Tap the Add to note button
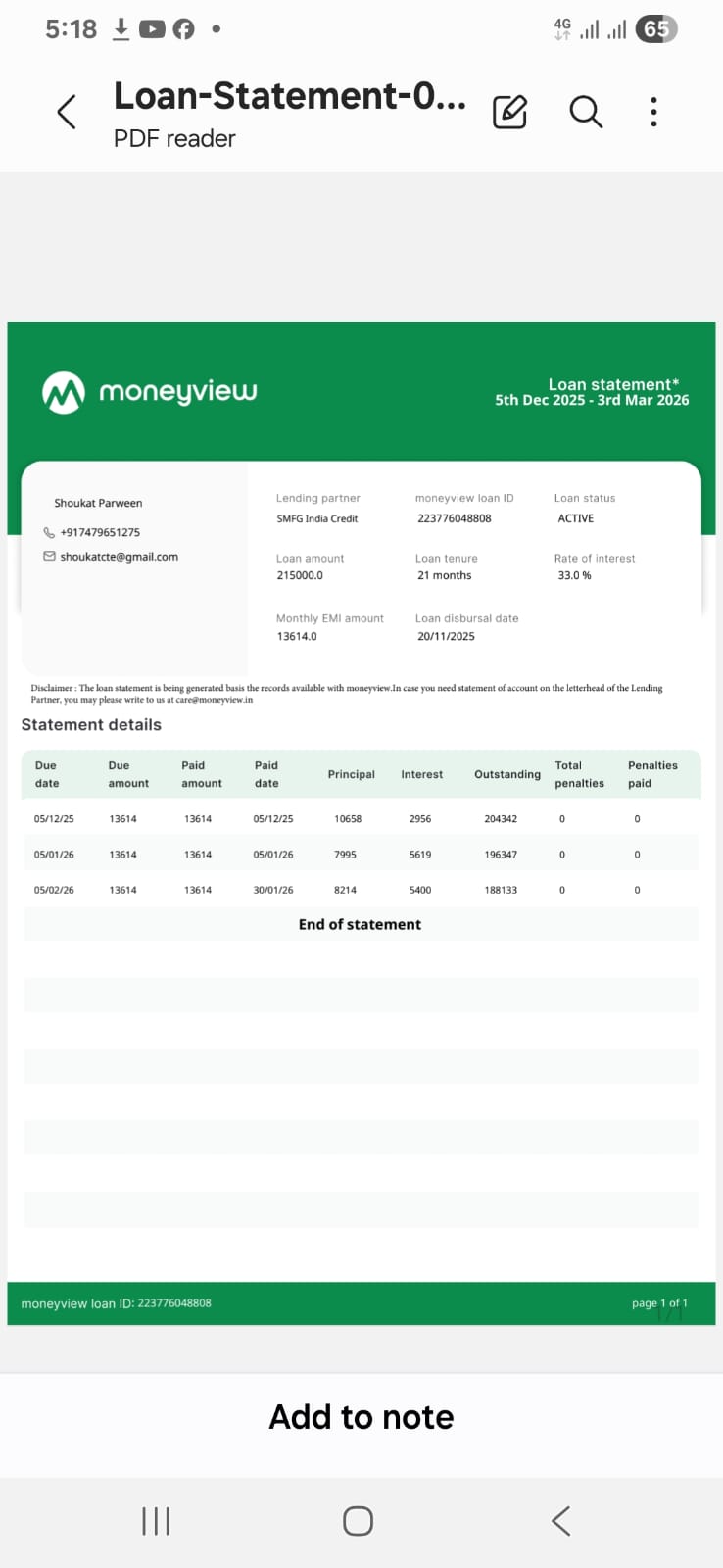 pos(361,1417)
